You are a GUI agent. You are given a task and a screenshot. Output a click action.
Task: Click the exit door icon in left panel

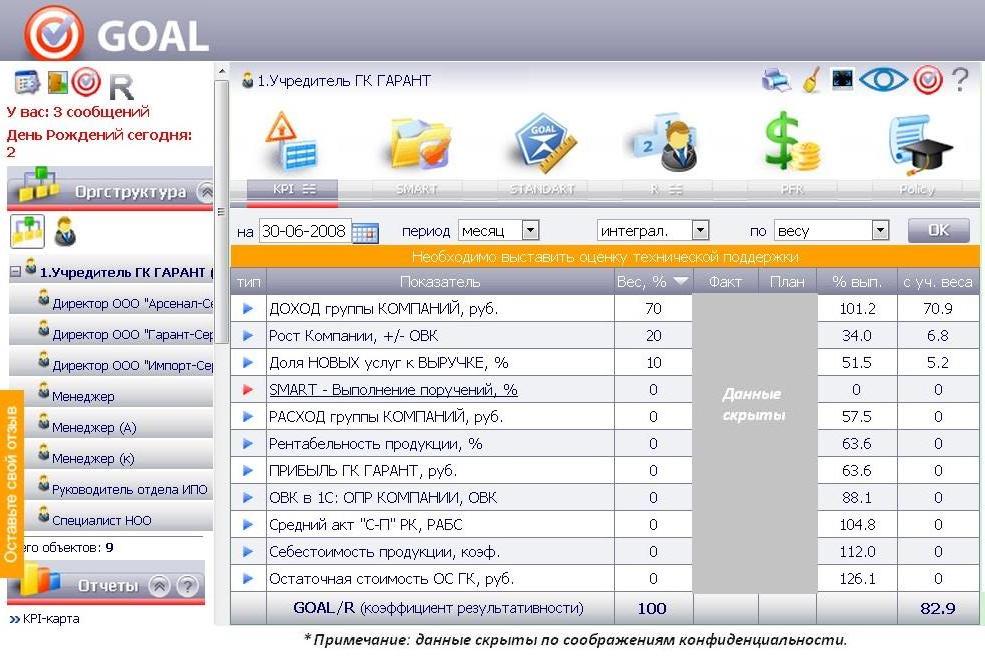tap(57, 82)
